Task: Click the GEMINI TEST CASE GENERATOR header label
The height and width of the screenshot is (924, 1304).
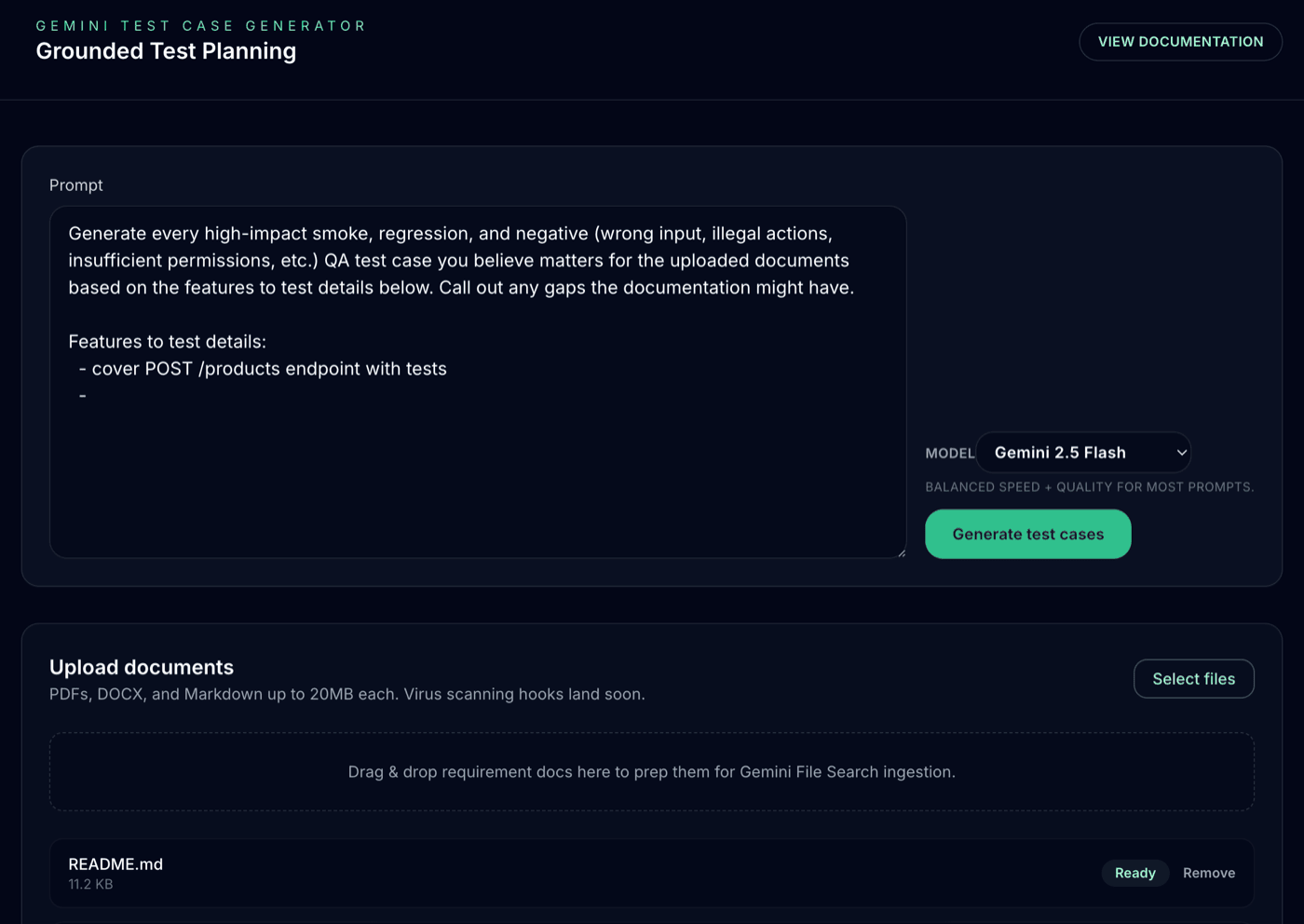Action: tap(200, 25)
